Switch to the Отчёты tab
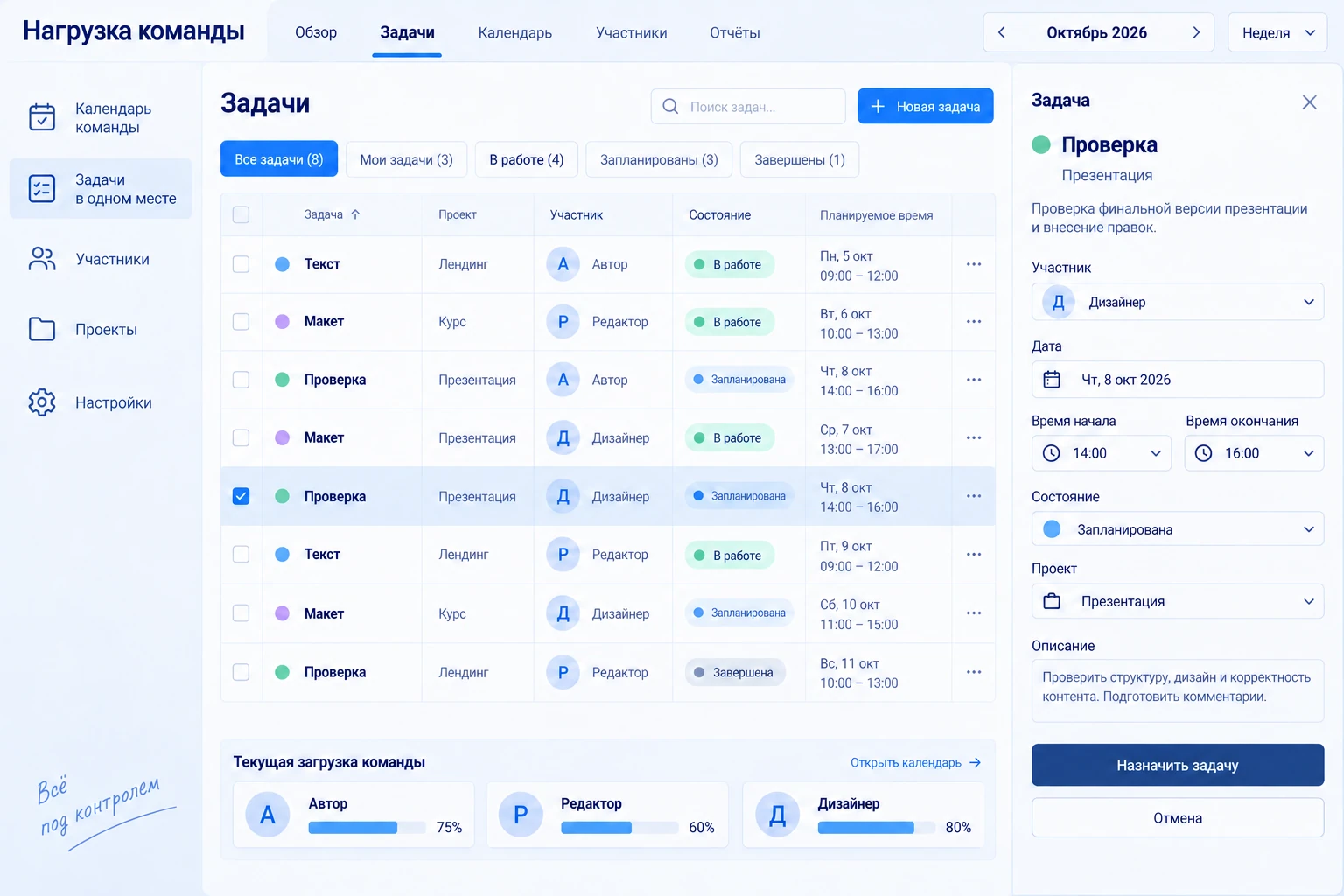The width and height of the screenshot is (1344, 896). (735, 32)
